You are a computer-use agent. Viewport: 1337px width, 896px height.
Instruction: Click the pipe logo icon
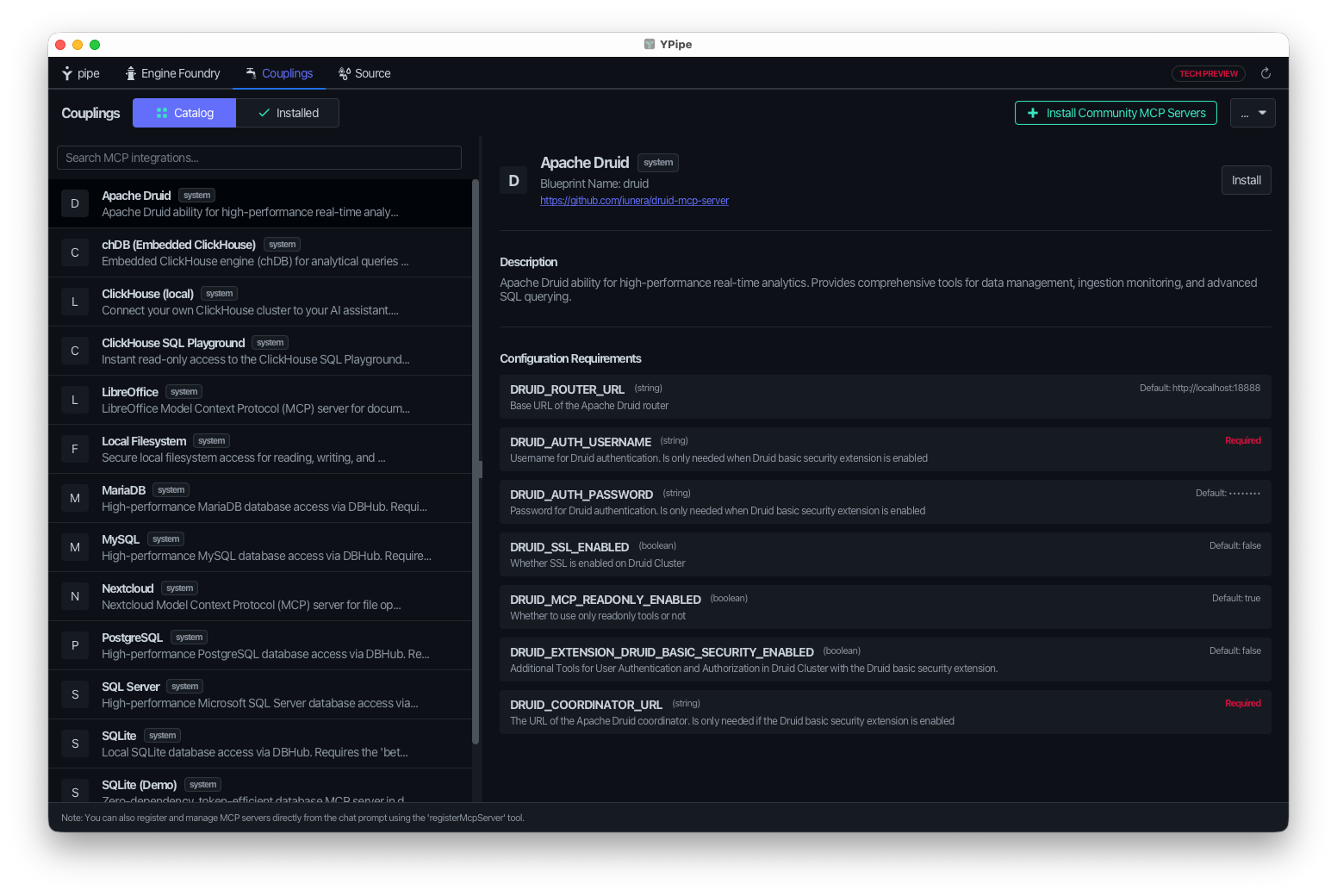coord(67,73)
